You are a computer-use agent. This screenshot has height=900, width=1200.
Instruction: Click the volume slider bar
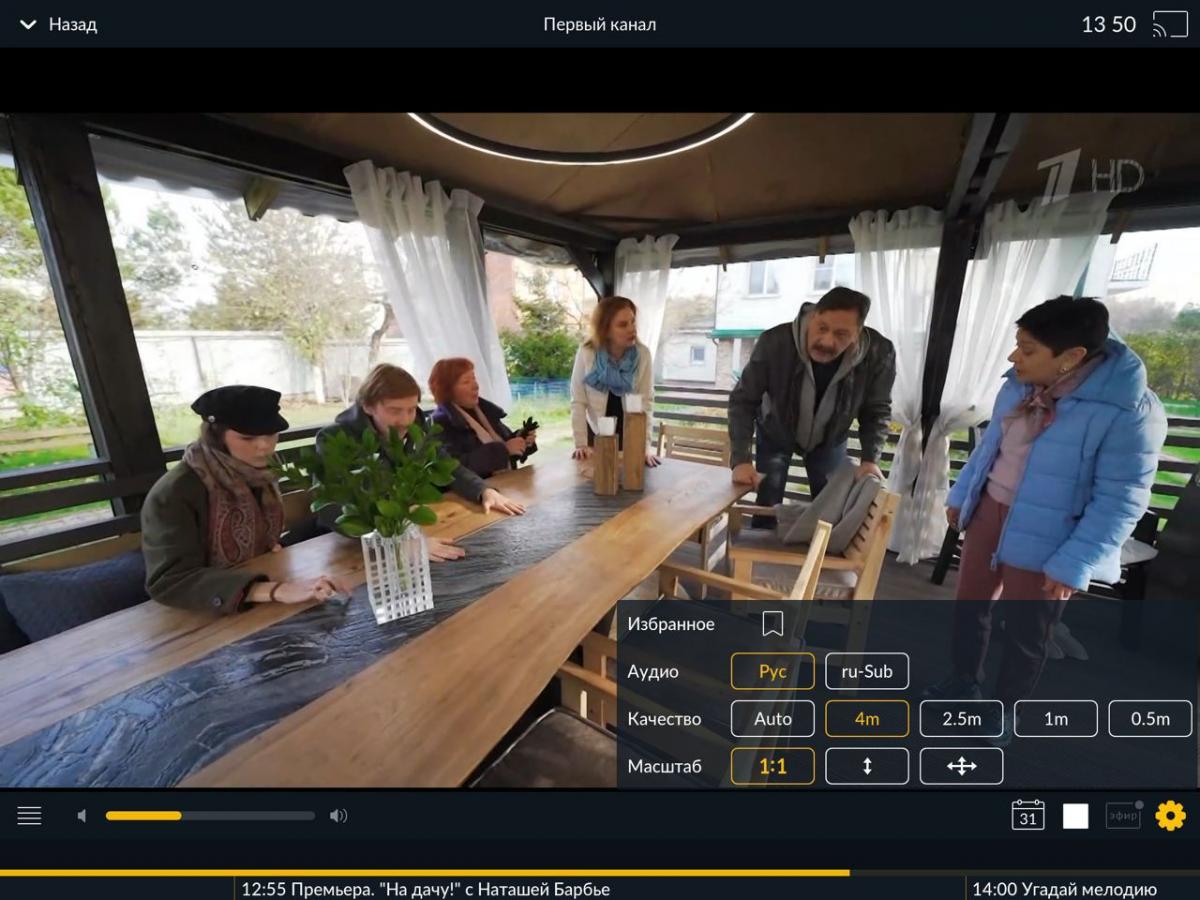pos(210,816)
